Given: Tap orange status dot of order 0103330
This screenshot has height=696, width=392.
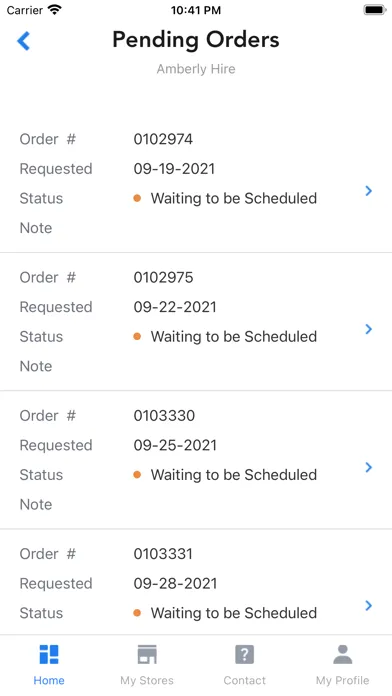Looking at the screenshot, I should point(137,475).
